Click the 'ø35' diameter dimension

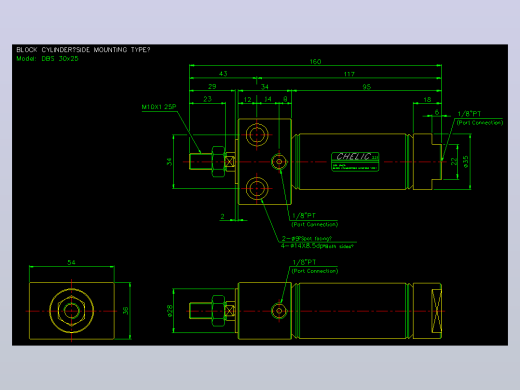tap(466, 162)
